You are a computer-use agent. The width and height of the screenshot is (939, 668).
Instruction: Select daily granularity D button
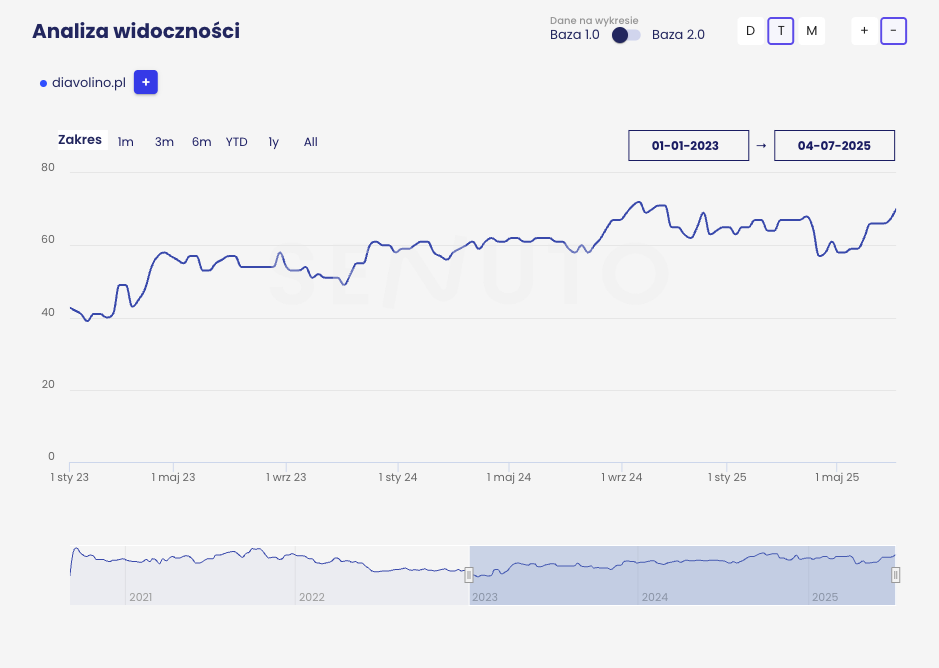click(750, 31)
